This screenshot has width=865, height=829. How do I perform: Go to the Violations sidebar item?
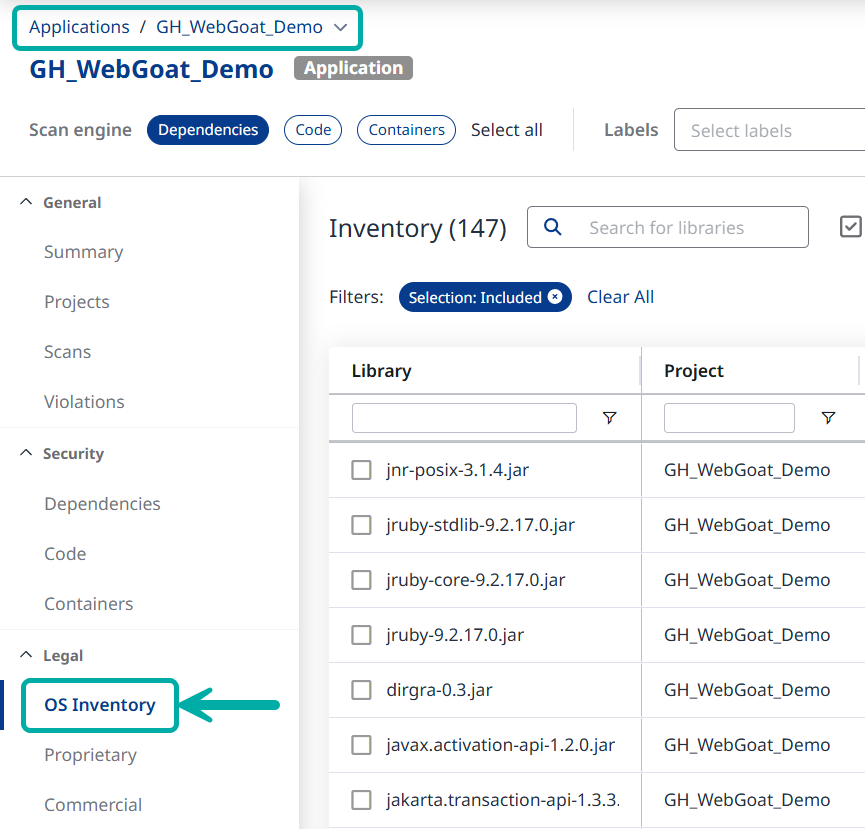coord(84,402)
